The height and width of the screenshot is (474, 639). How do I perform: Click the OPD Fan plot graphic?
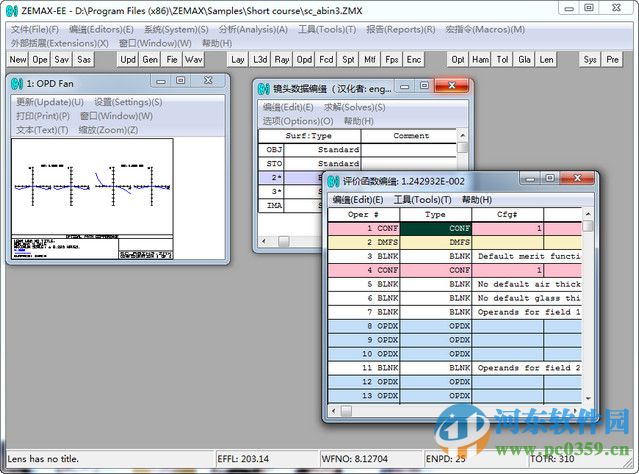click(93, 199)
